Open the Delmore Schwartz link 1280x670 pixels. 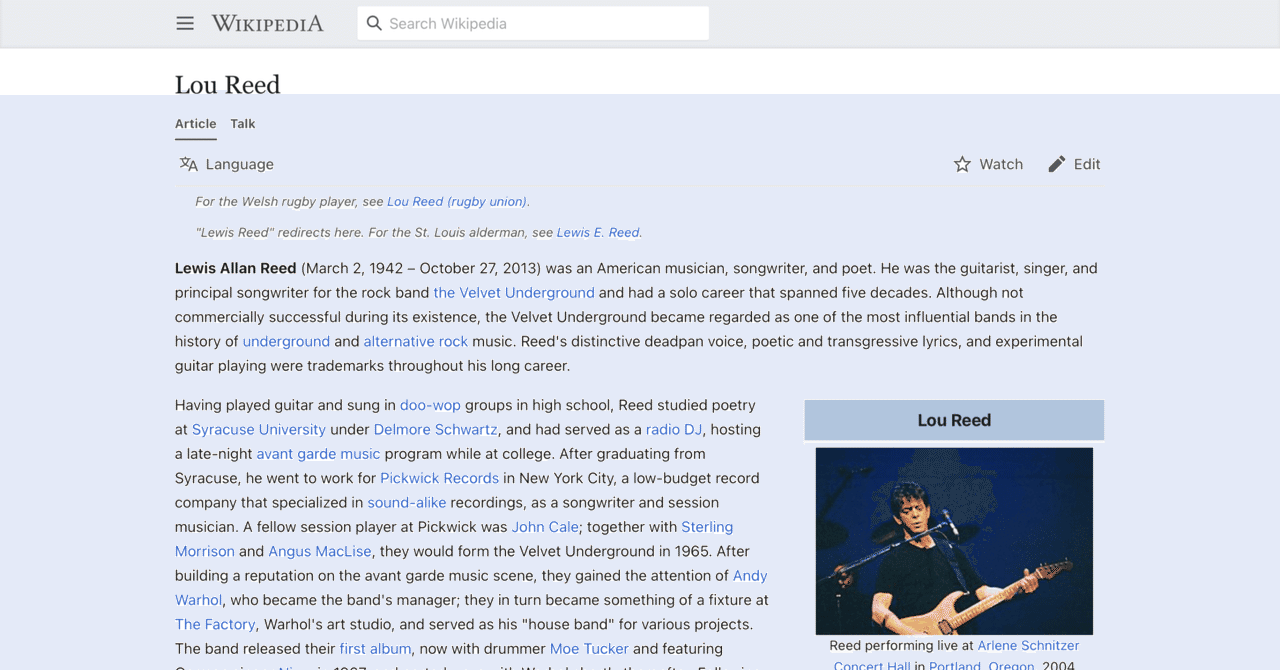pos(436,430)
